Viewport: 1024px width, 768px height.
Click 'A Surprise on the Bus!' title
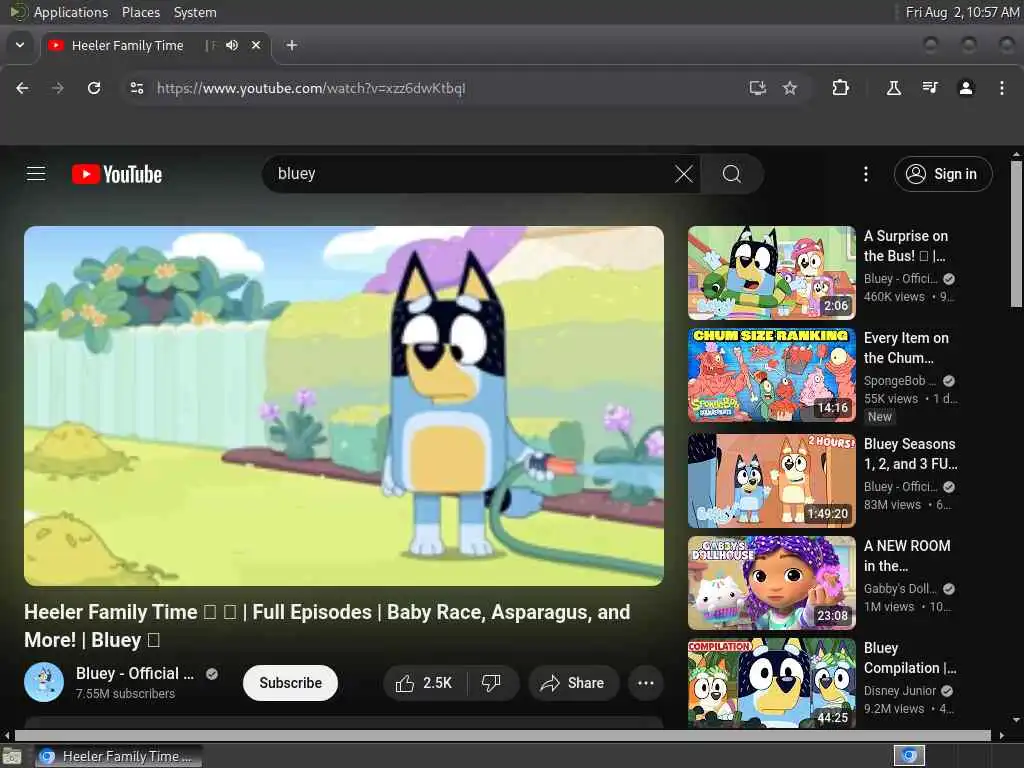click(x=906, y=246)
